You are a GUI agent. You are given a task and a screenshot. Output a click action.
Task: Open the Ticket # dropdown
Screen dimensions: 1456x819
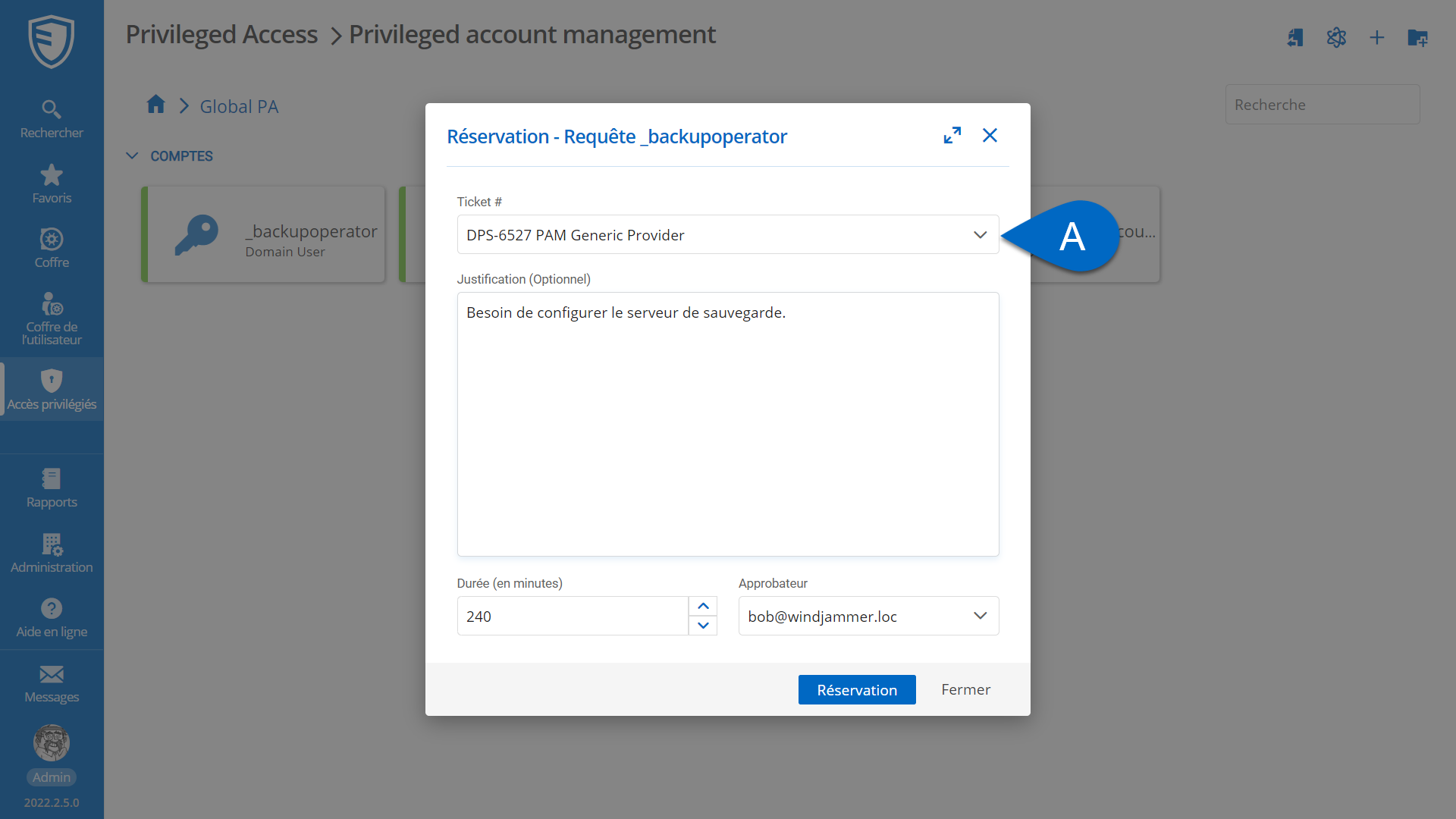(980, 234)
